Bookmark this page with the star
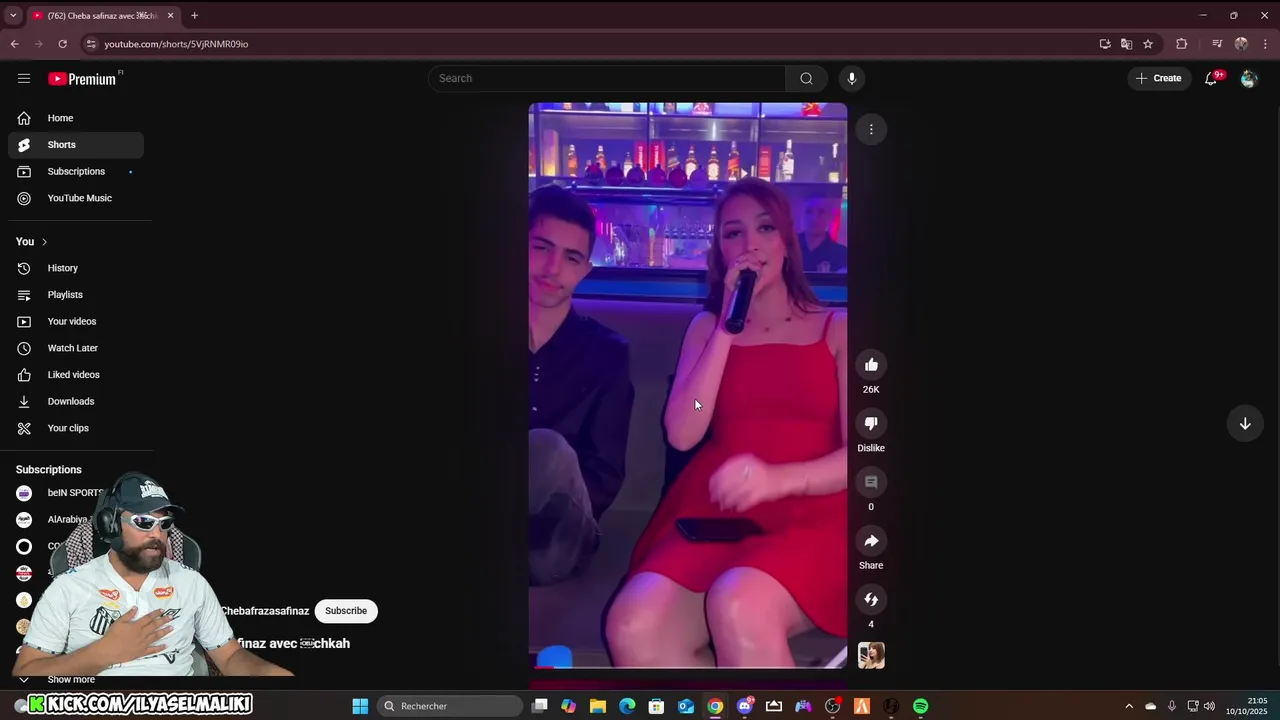The image size is (1280, 720). pyautogui.click(x=1148, y=44)
